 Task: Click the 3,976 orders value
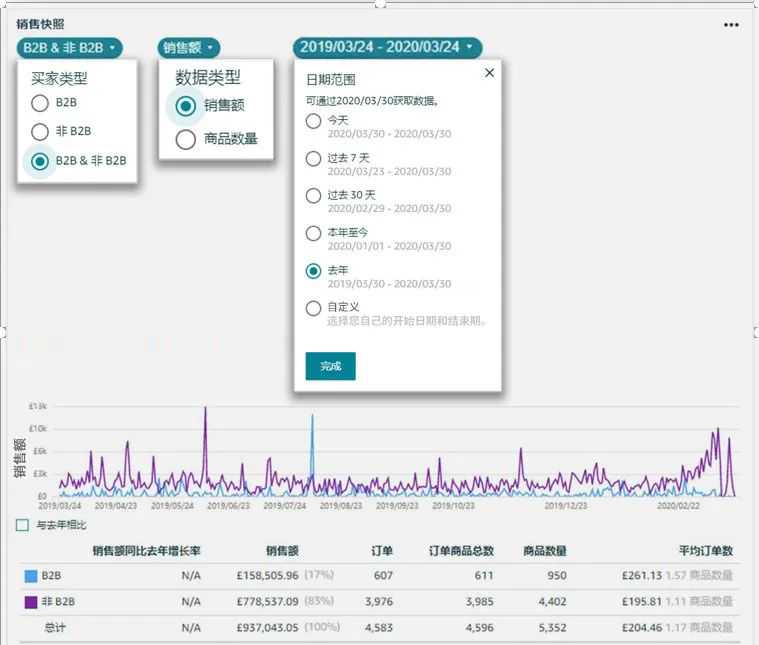(x=379, y=602)
